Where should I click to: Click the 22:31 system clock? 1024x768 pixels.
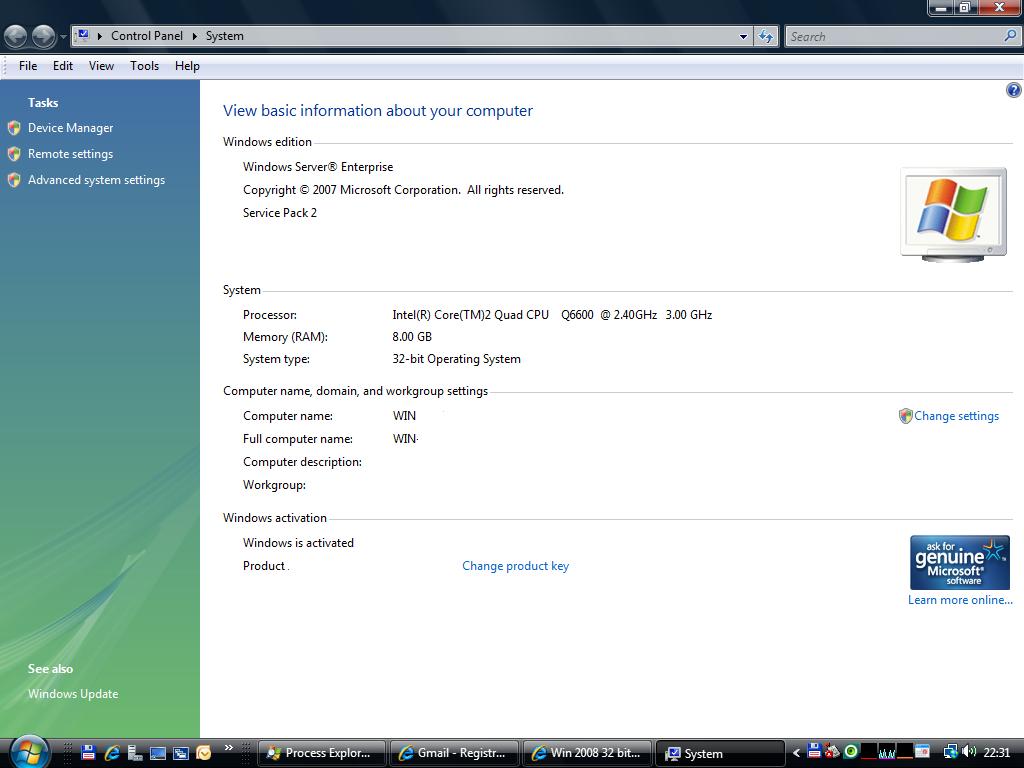[997, 752]
